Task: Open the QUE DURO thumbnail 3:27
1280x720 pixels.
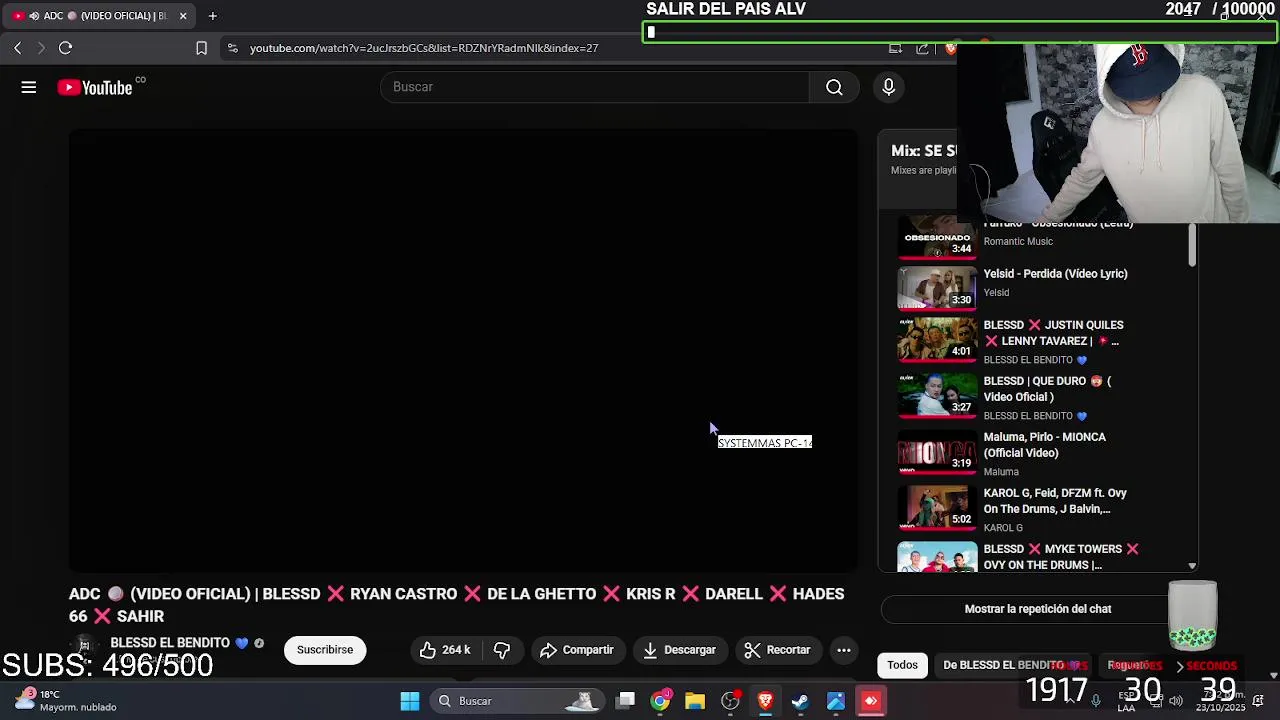Action: tap(937, 396)
